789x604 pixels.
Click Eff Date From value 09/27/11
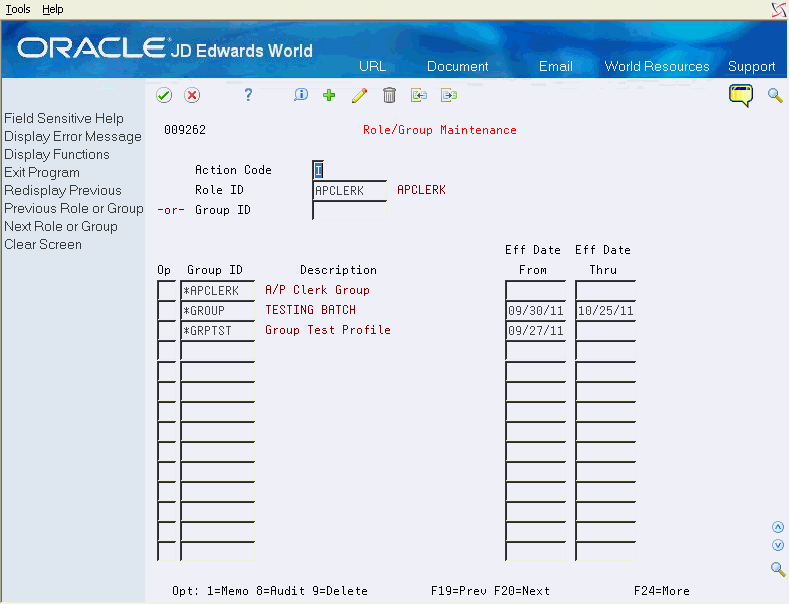pyautogui.click(x=536, y=331)
